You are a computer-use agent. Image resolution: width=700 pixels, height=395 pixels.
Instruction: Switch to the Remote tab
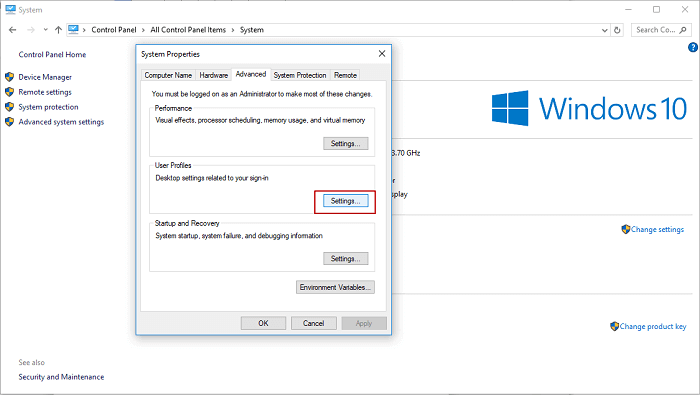[x=345, y=75]
